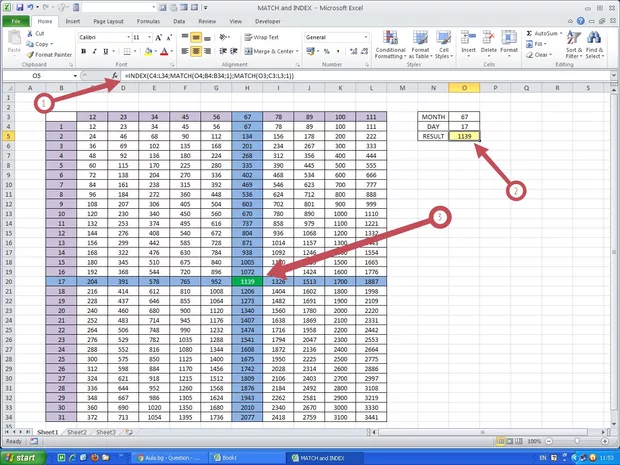The width and height of the screenshot is (620, 465).
Task: Click the zoom in plus button
Action: tap(605, 441)
